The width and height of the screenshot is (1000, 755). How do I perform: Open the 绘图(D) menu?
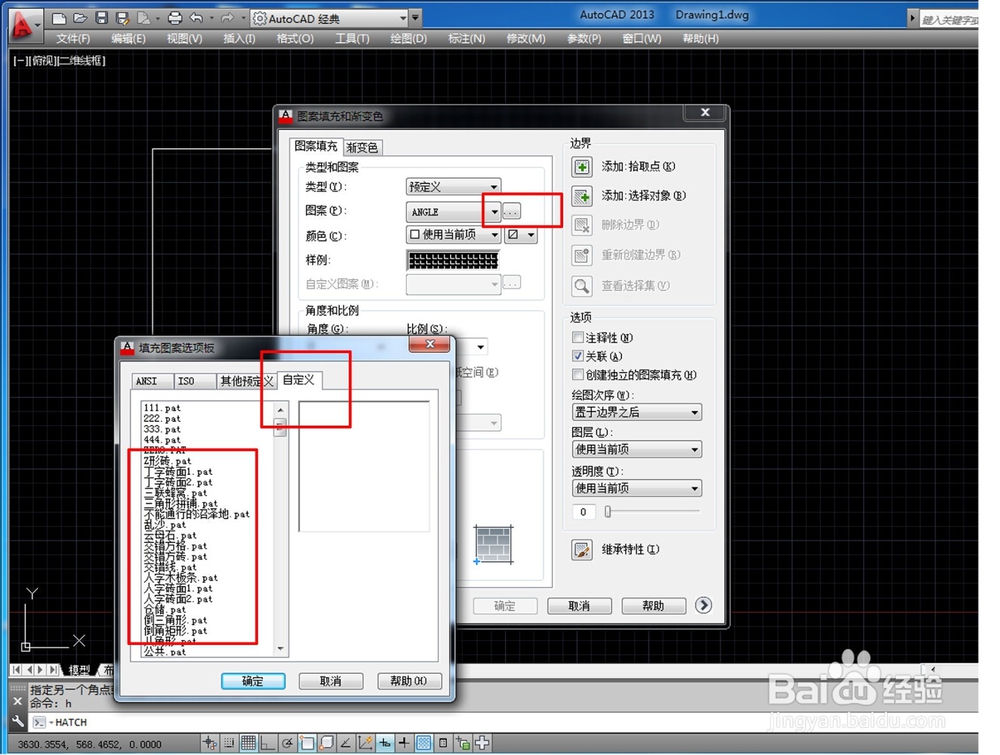(x=408, y=38)
